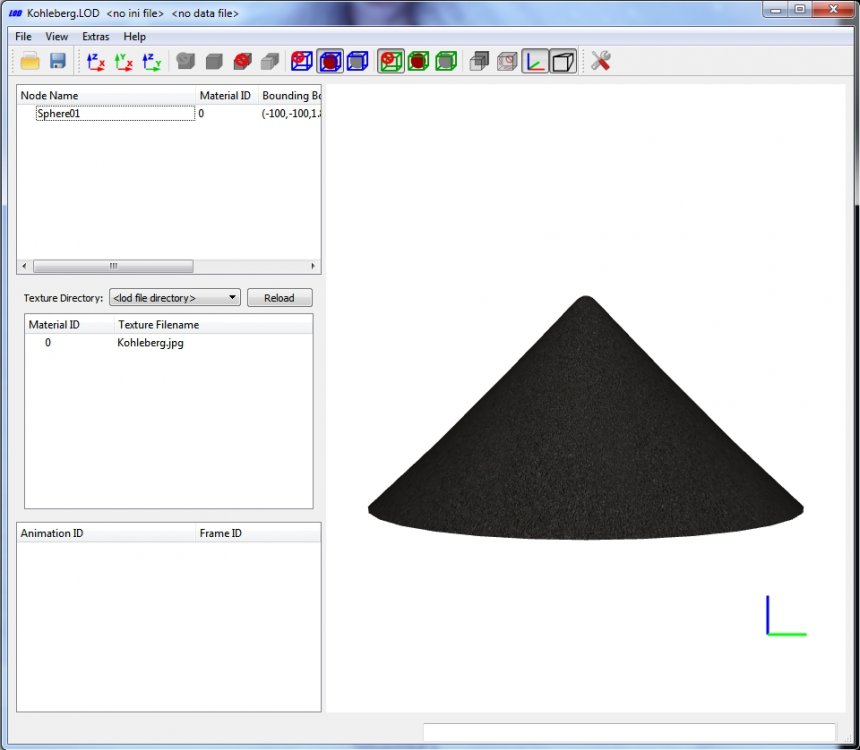Open the File menu
The width and height of the screenshot is (860, 750).
tap(23, 36)
